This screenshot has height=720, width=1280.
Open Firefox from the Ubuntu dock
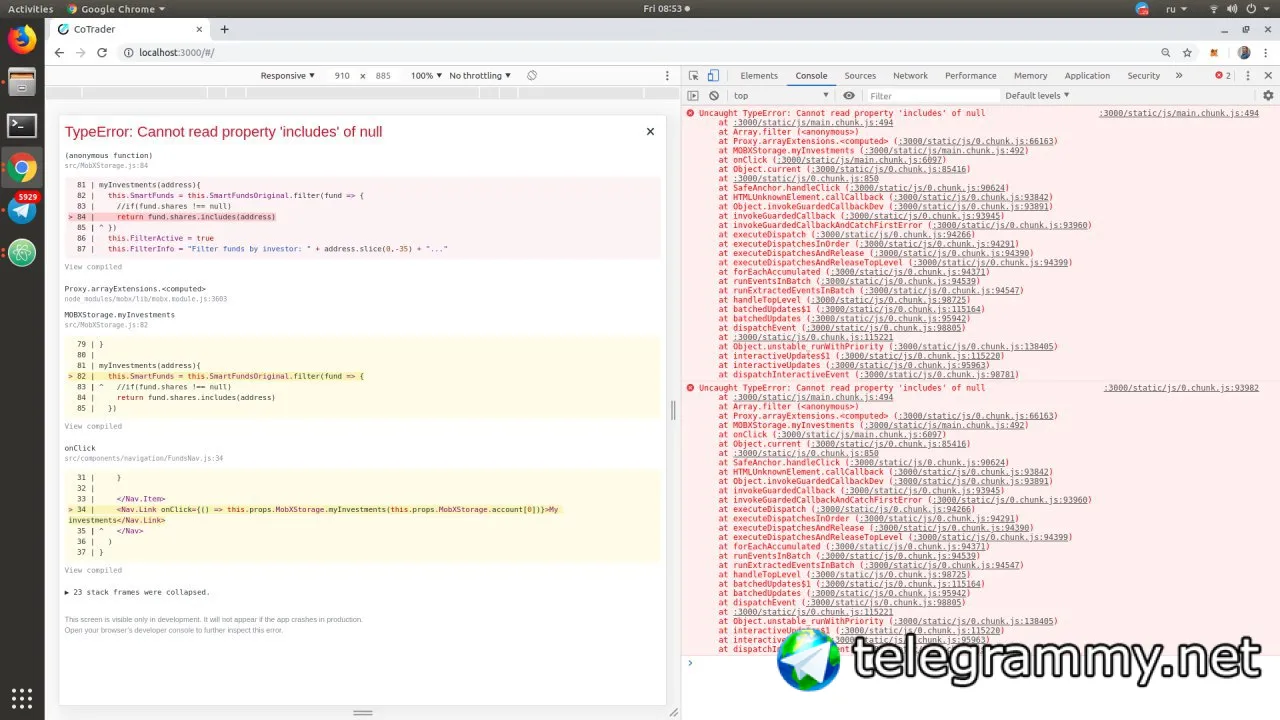click(x=22, y=39)
